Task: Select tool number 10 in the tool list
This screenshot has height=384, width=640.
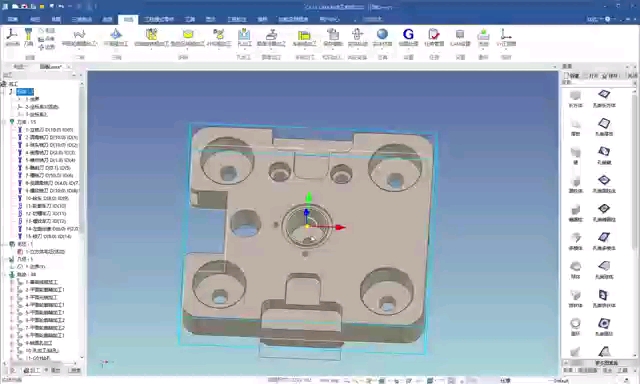Action: pyautogui.click(x=47, y=198)
